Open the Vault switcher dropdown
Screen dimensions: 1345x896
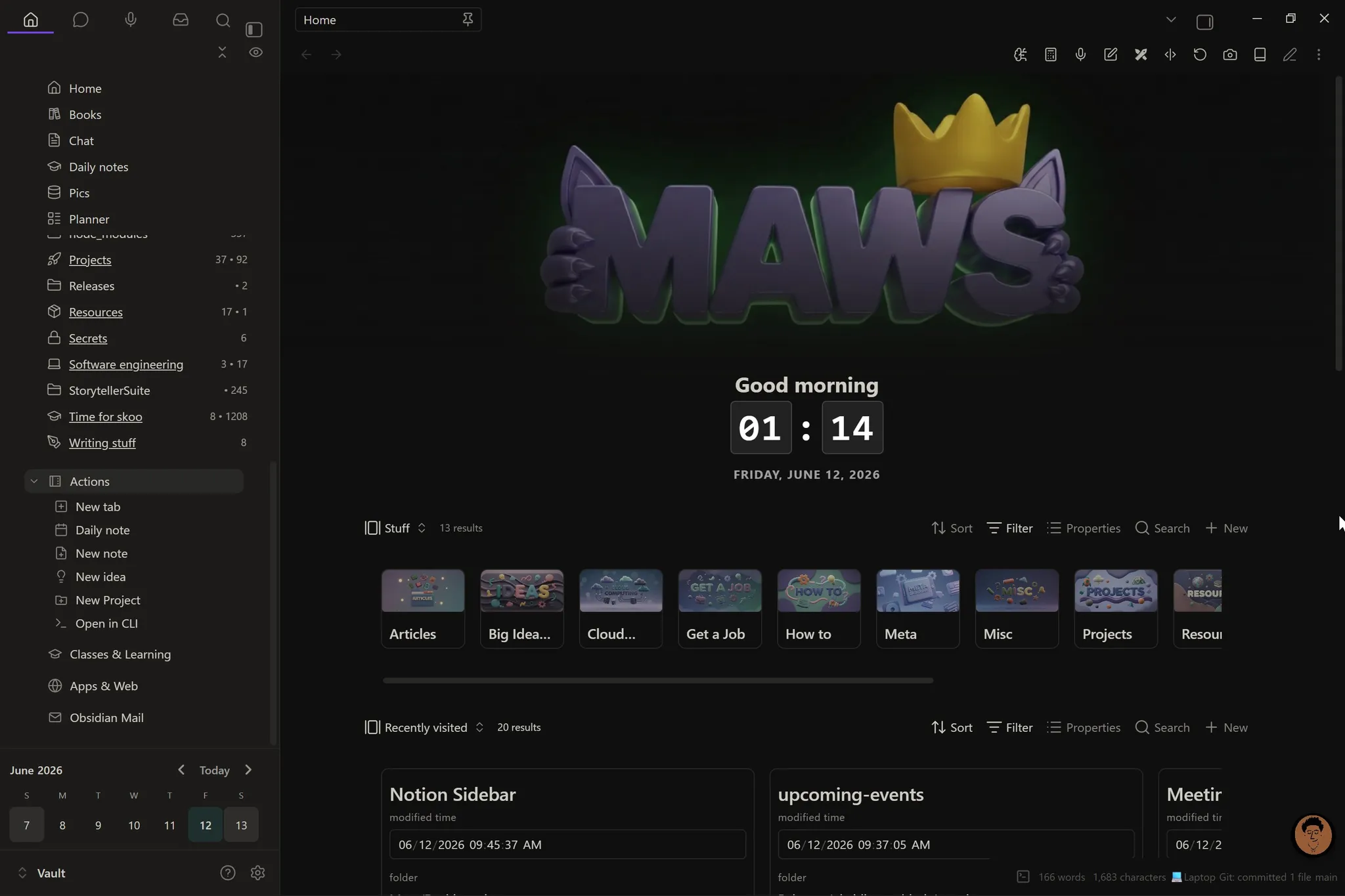41,874
